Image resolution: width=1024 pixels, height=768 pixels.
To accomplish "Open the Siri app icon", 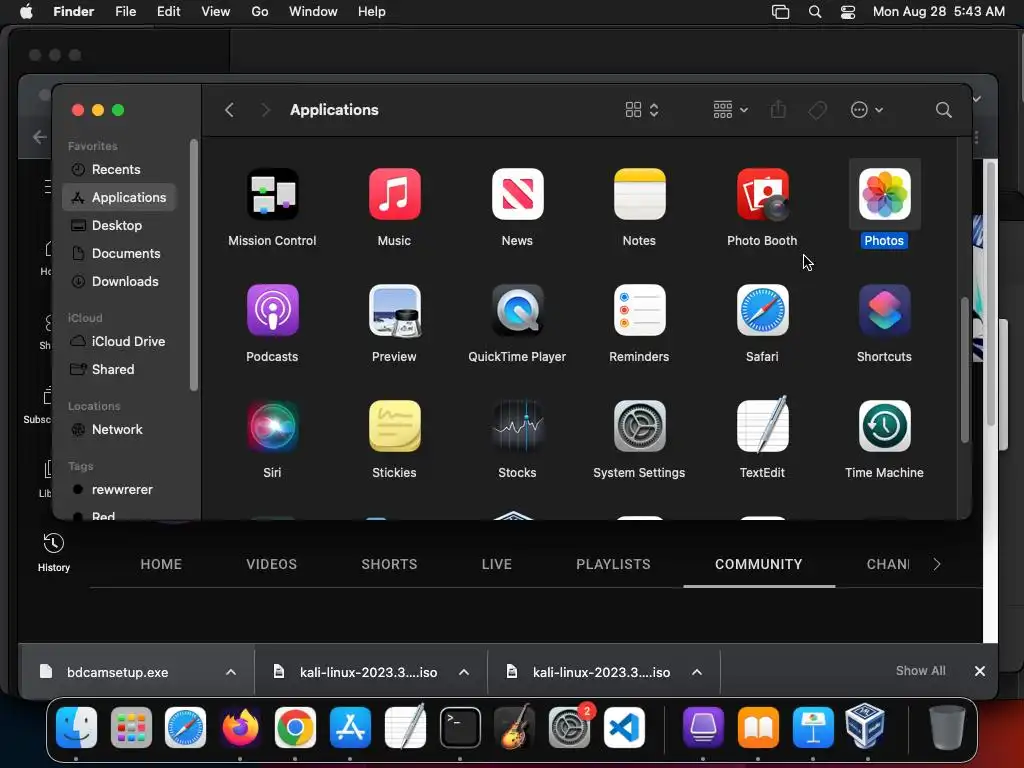I will point(272,426).
